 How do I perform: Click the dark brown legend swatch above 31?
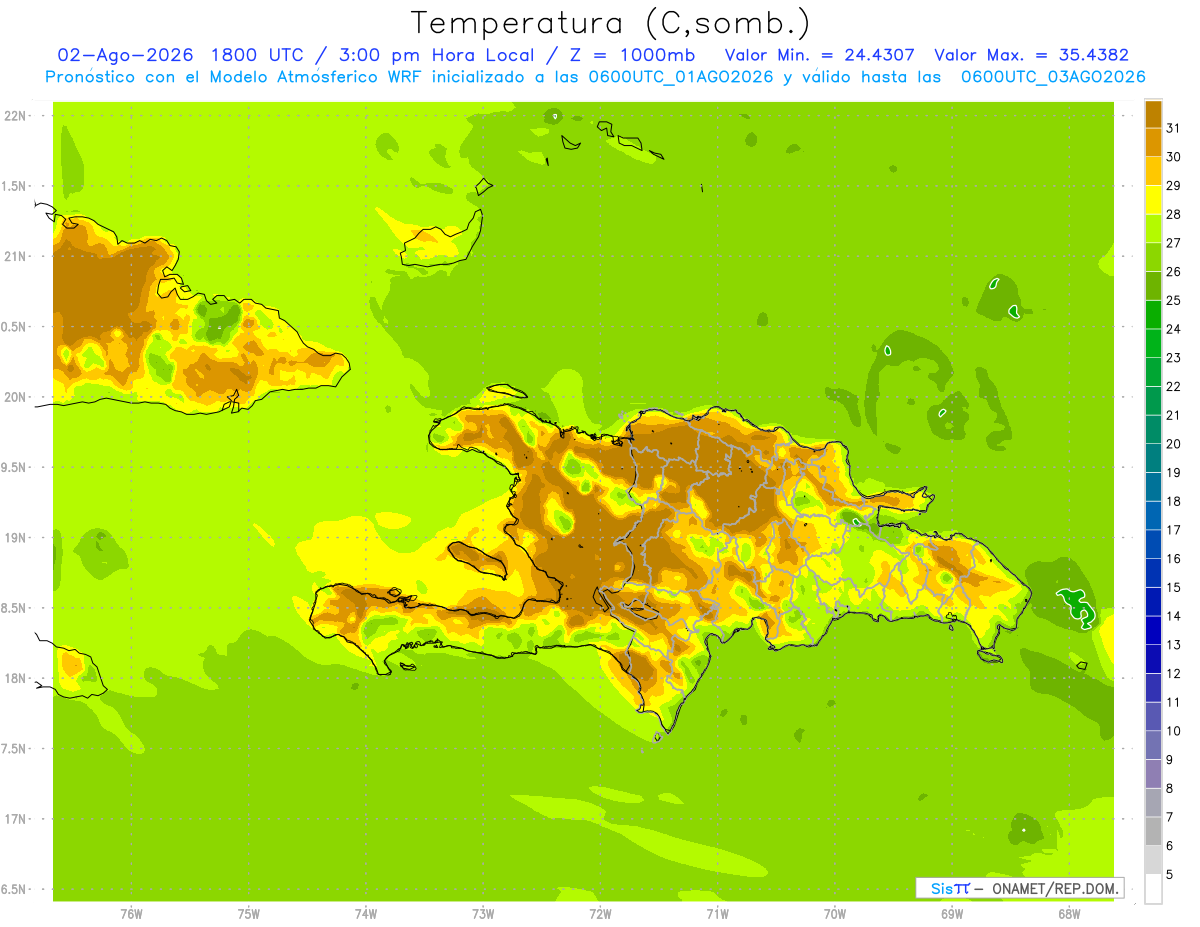(x=1153, y=115)
